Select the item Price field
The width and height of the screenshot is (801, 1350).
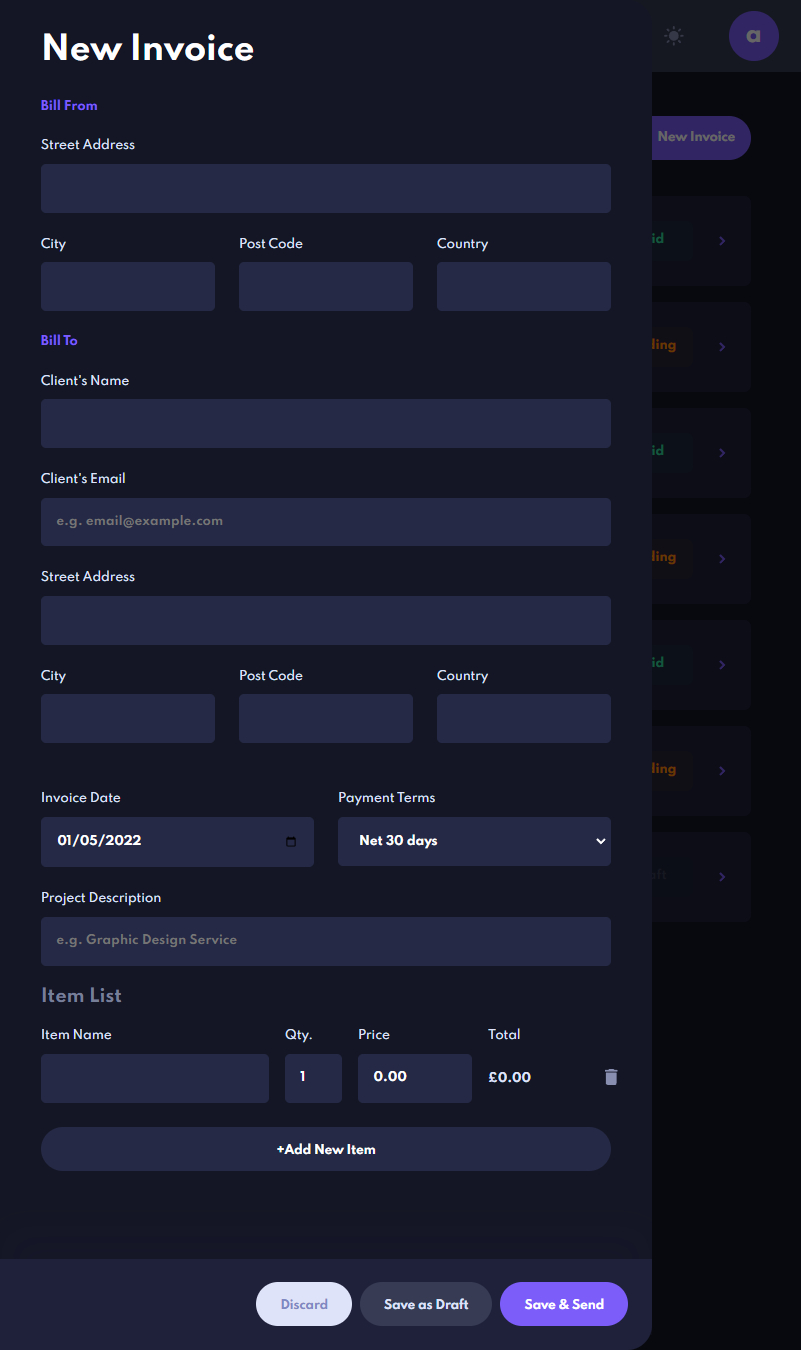(414, 1078)
